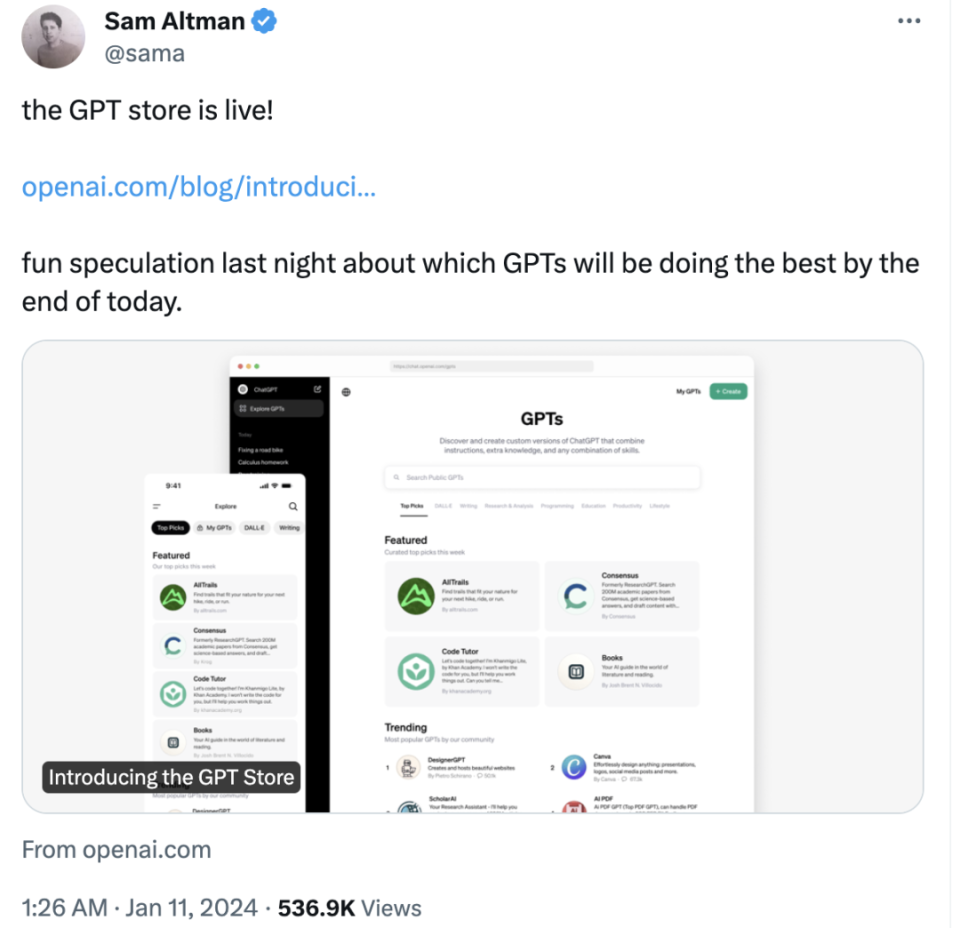Click the mobile Explore search magnifier icon

(x=293, y=506)
